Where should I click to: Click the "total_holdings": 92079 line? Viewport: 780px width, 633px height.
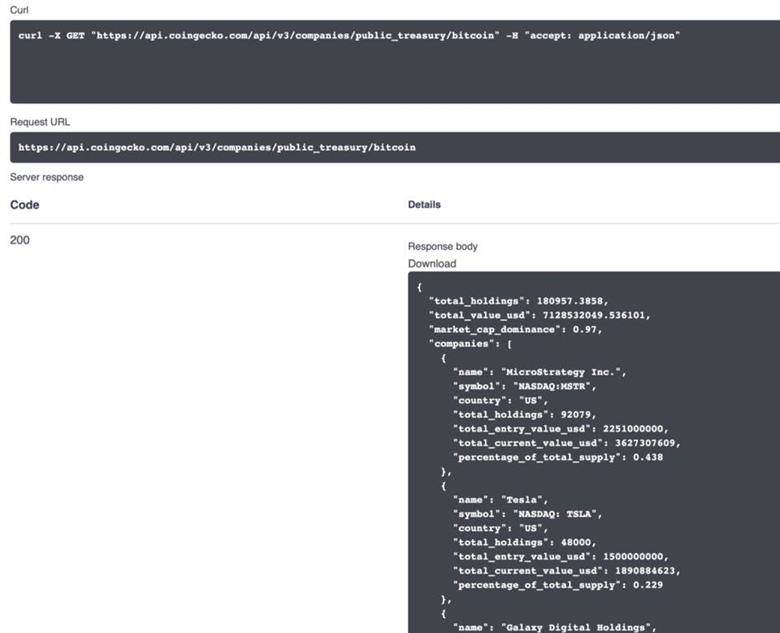[x=524, y=415]
